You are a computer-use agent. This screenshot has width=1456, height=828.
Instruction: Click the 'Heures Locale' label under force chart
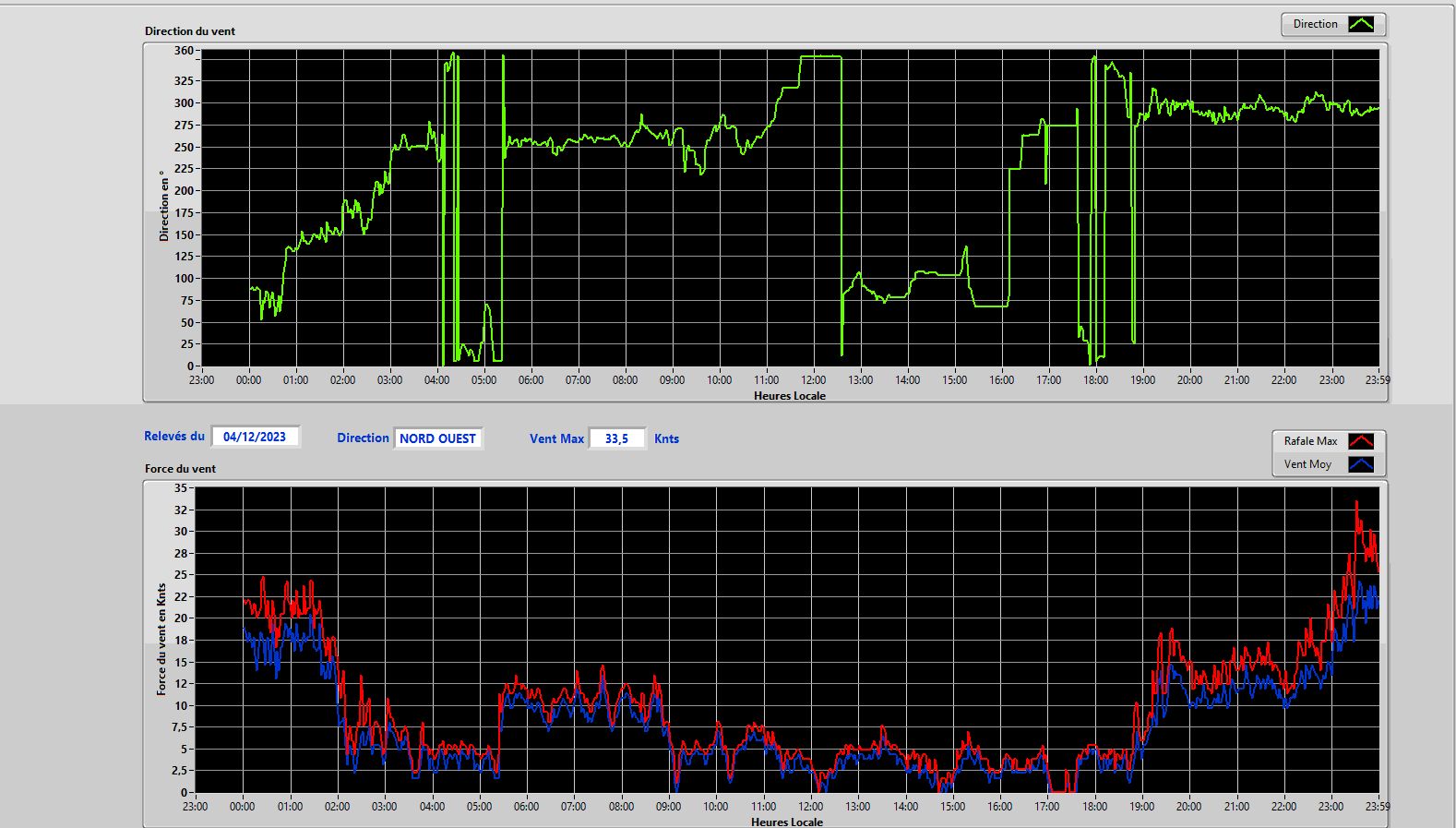coord(787,822)
